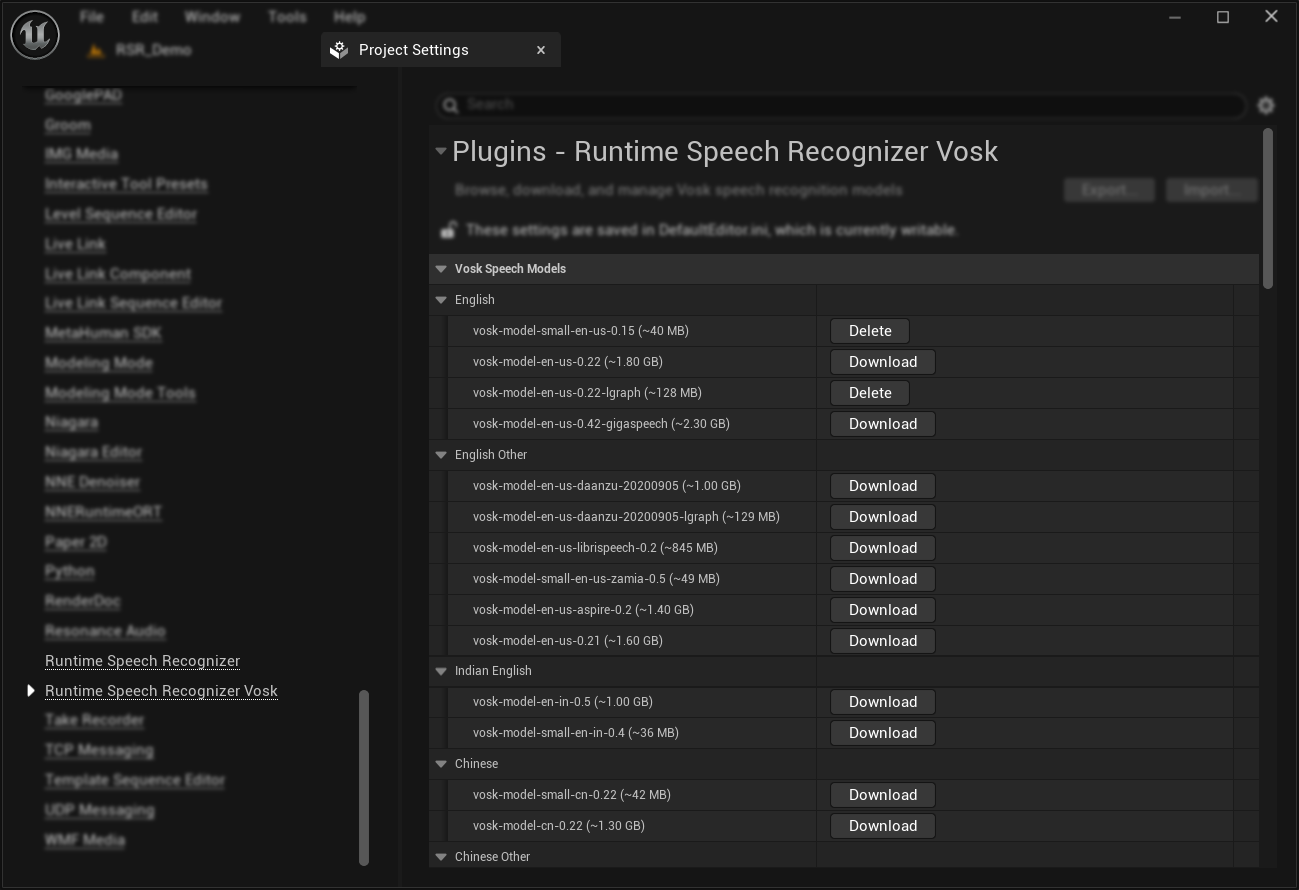Open the NNE Denoiser settings
The image size is (1299, 890).
click(92, 482)
